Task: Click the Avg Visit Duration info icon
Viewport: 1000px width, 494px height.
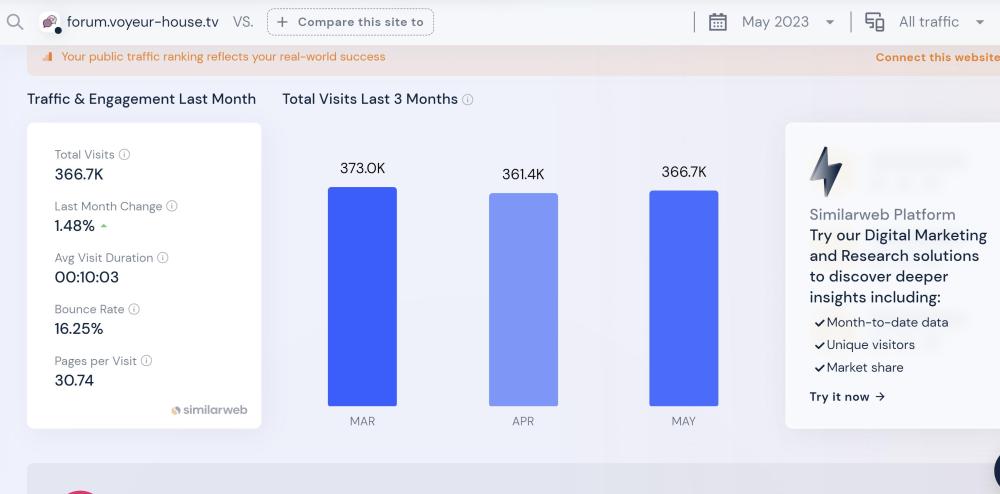Action: coord(163,258)
